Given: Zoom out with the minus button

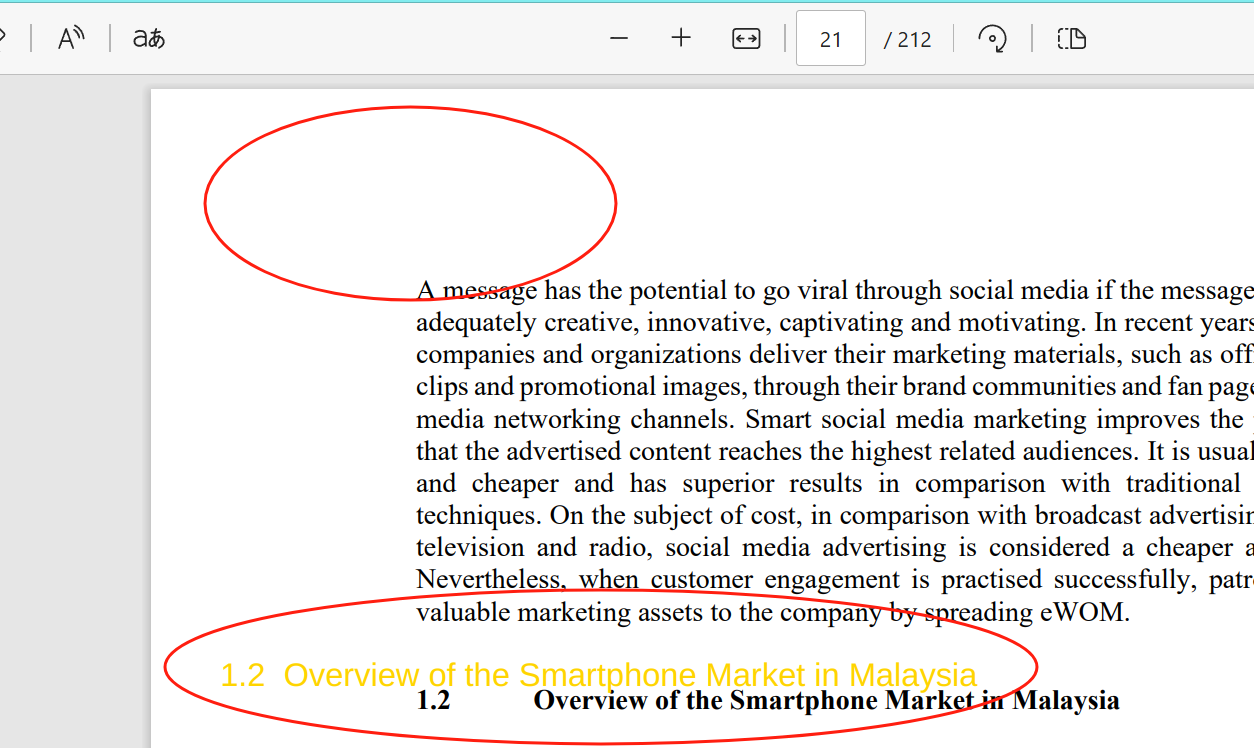Looking at the screenshot, I should click(x=619, y=39).
